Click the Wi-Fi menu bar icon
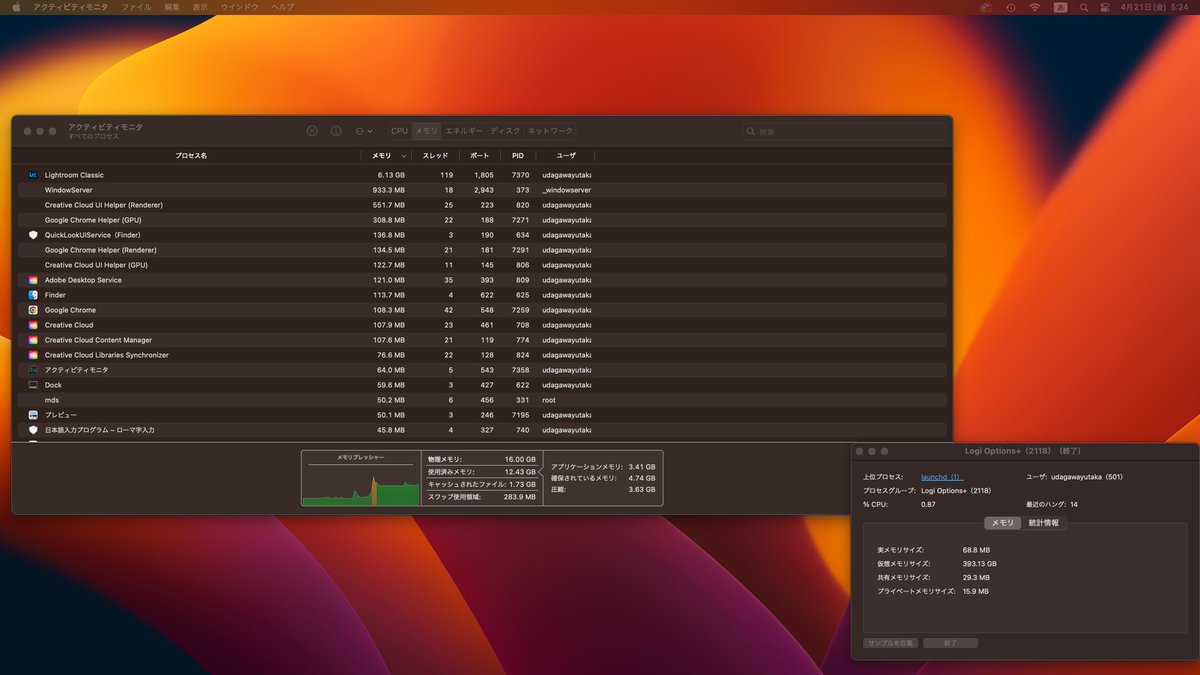This screenshot has width=1200, height=675. tap(1035, 7)
